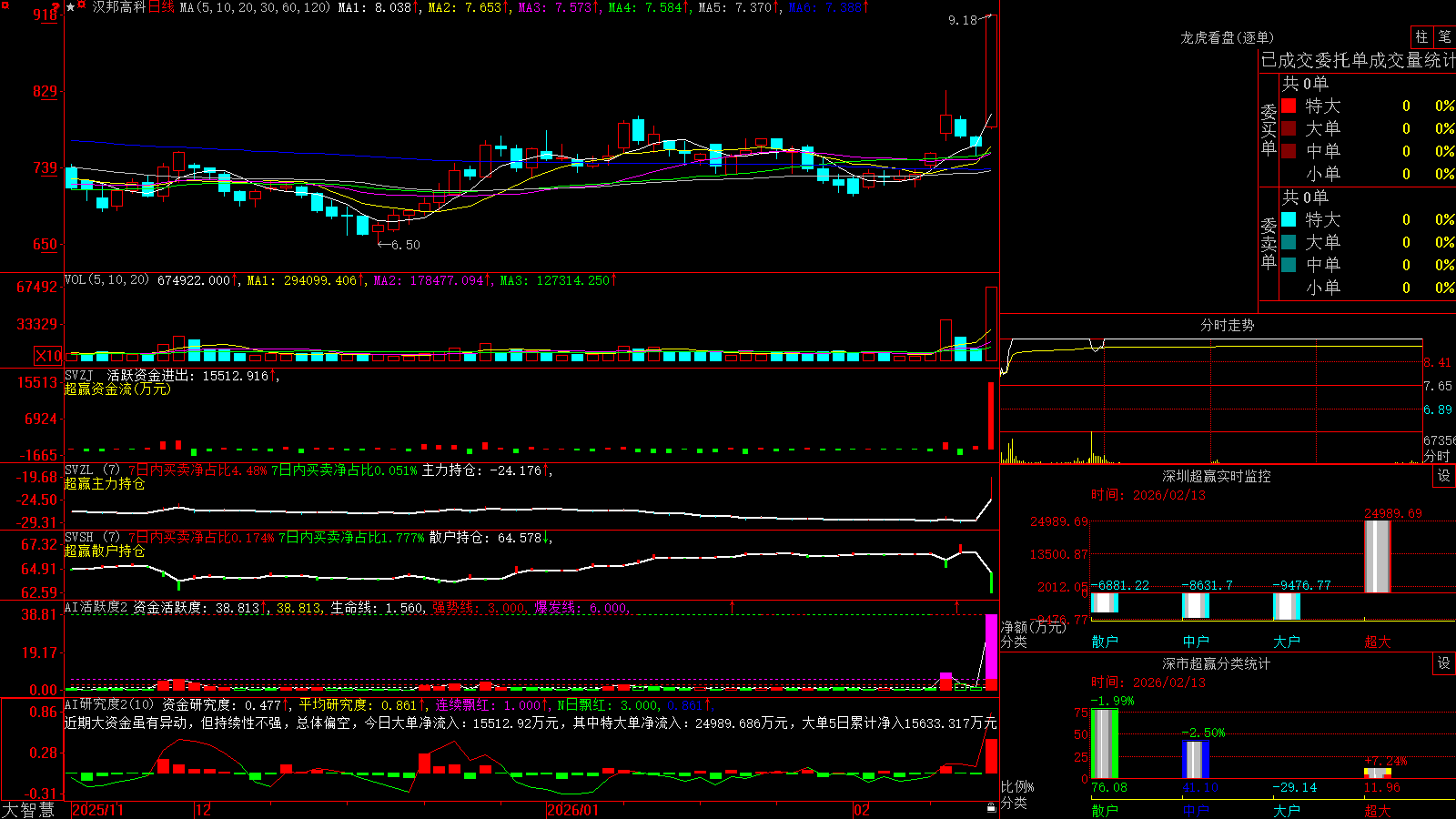The height and width of the screenshot is (819, 1456).
Task: Click the 龙虎看盘(逐单) panel title
Action: click(1227, 37)
